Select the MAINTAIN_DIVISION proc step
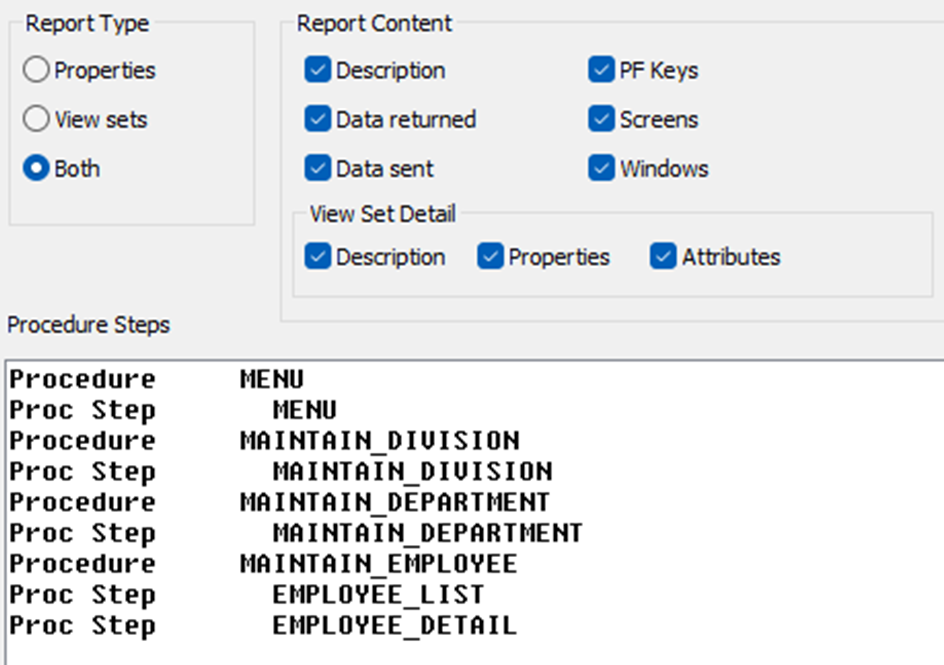944x665 pixels. 476,471
